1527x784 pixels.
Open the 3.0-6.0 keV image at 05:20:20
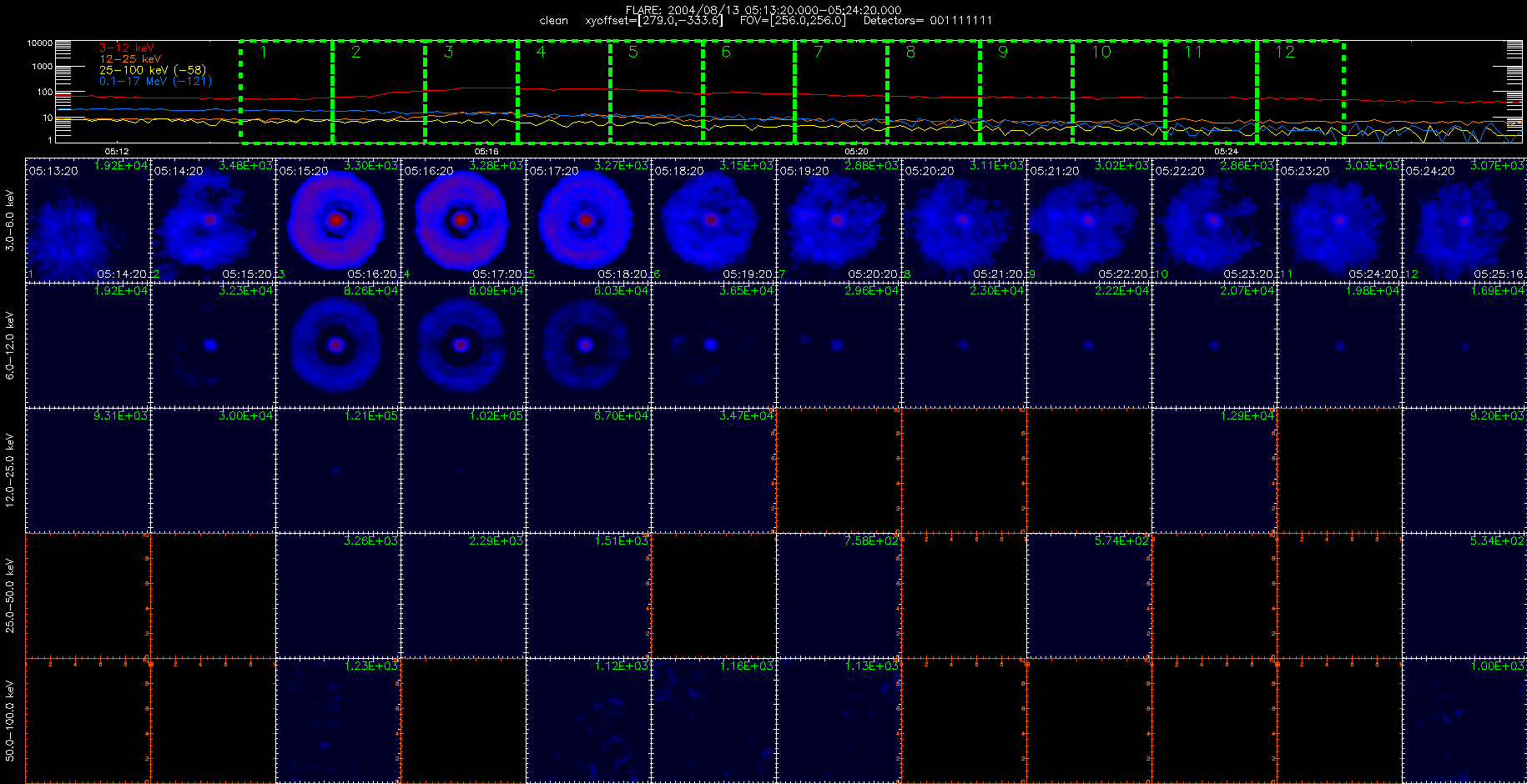point(964,219)
